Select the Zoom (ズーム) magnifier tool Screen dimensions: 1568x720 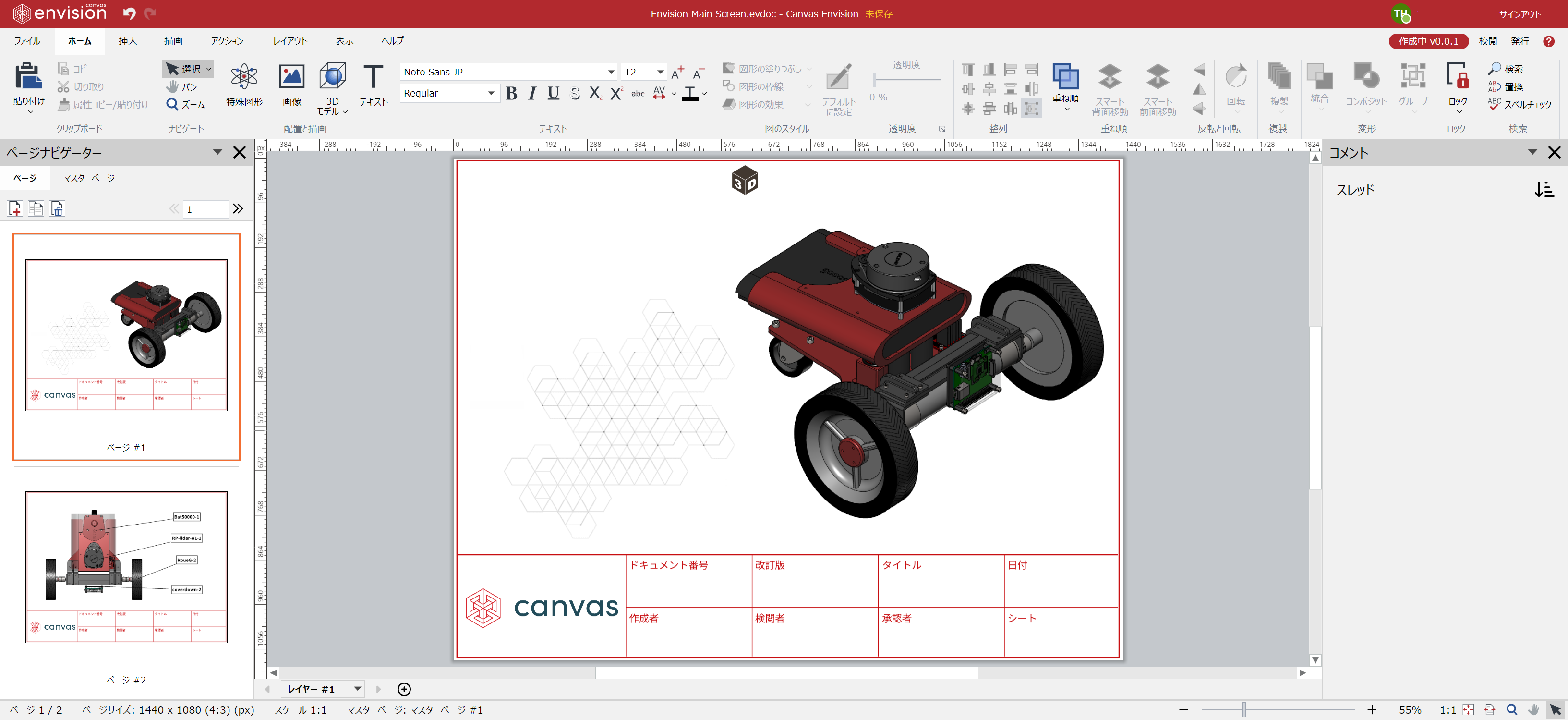tap(186, 104)
